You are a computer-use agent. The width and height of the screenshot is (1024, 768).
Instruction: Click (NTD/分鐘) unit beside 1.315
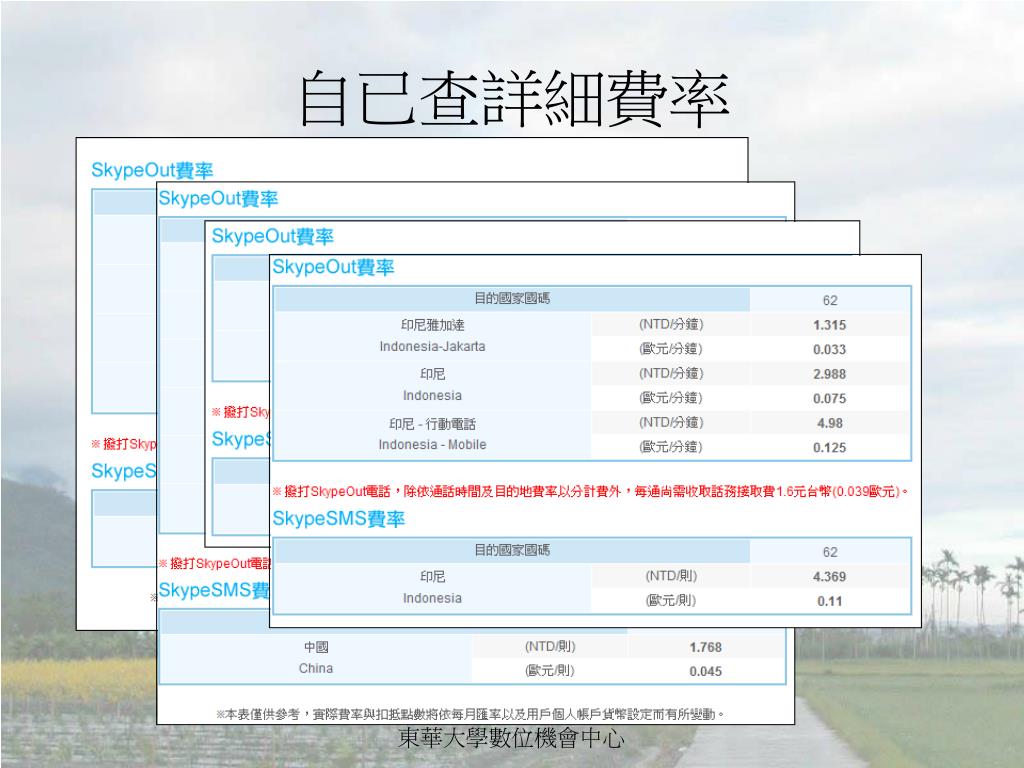tap(671, 325)
